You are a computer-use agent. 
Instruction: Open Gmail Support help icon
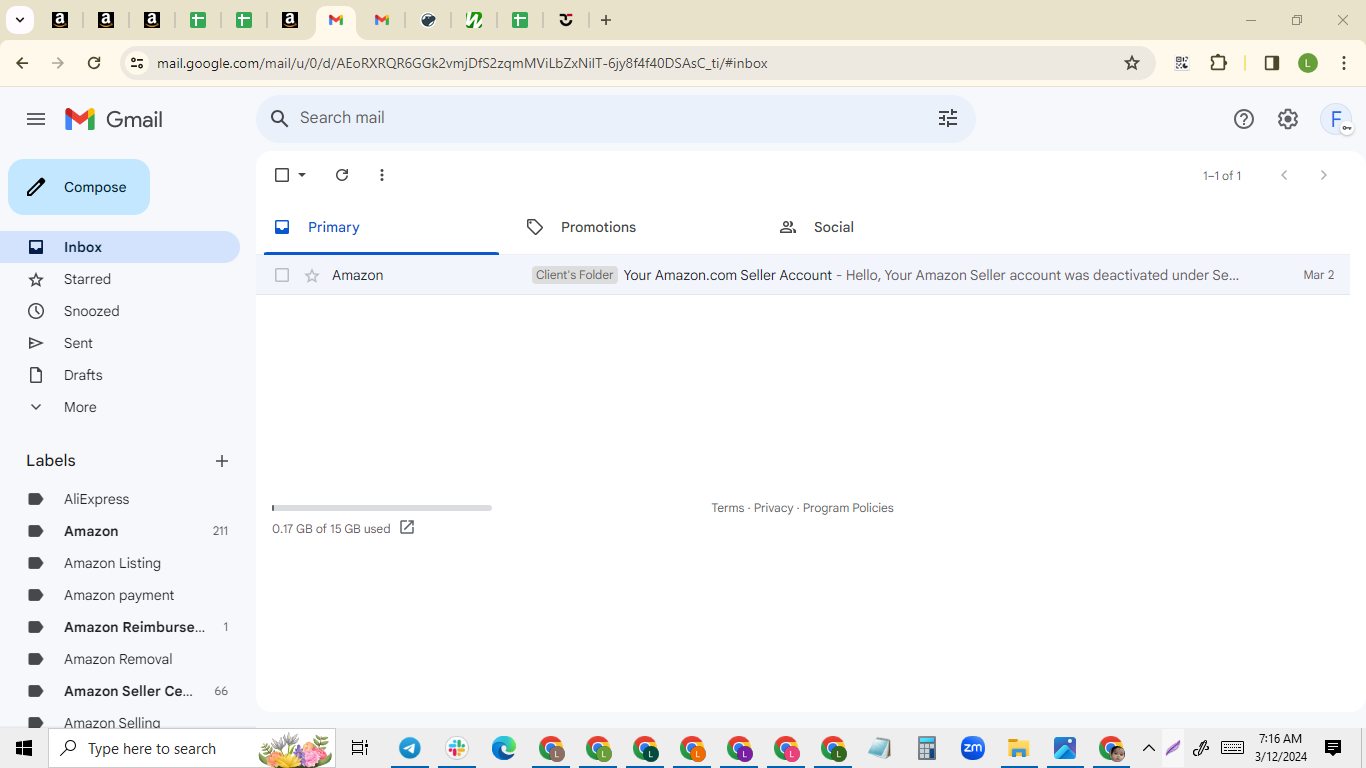tap(1244, 119)
